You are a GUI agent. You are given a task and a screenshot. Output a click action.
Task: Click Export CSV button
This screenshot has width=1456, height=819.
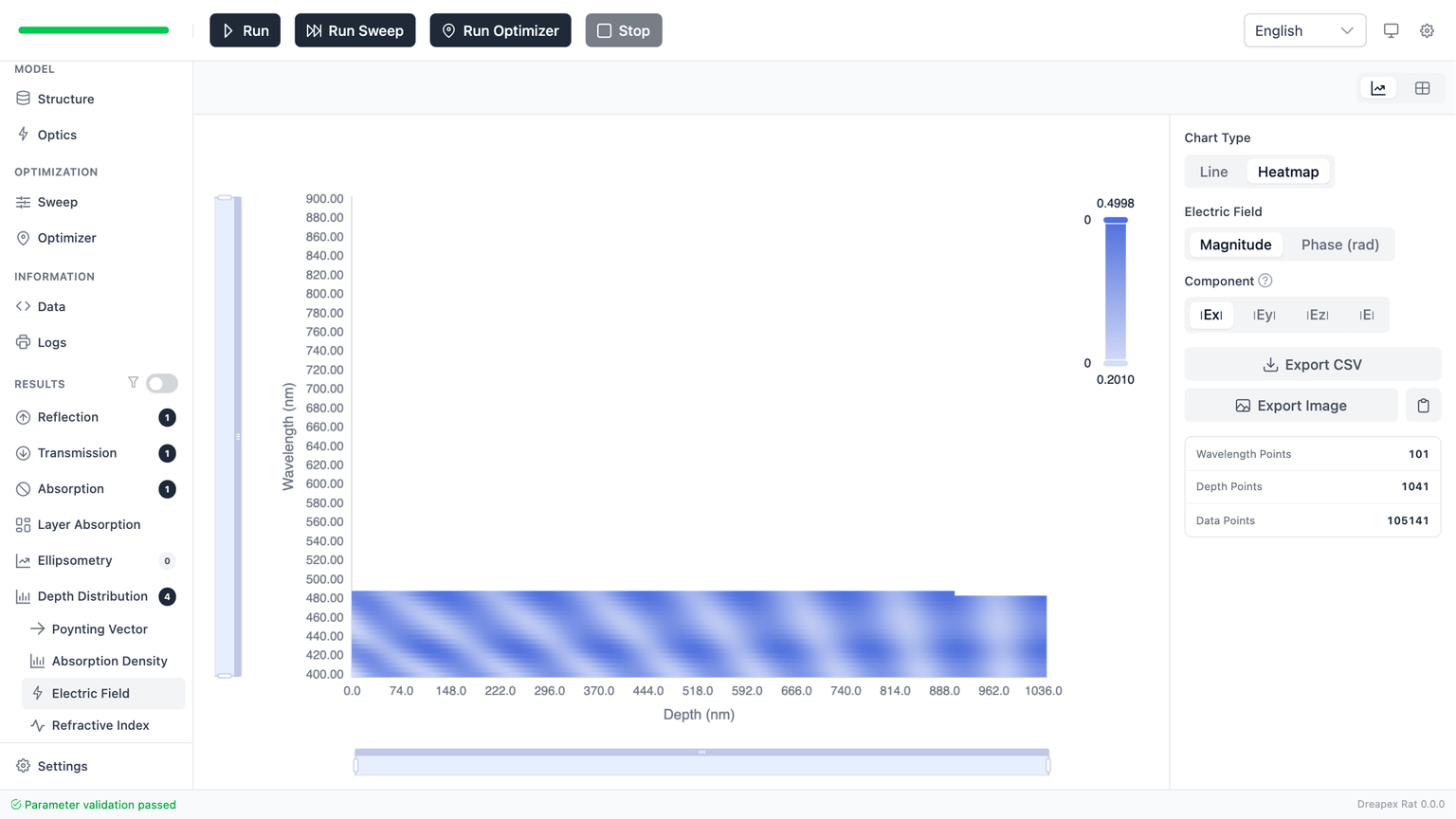pos(1312,365)
